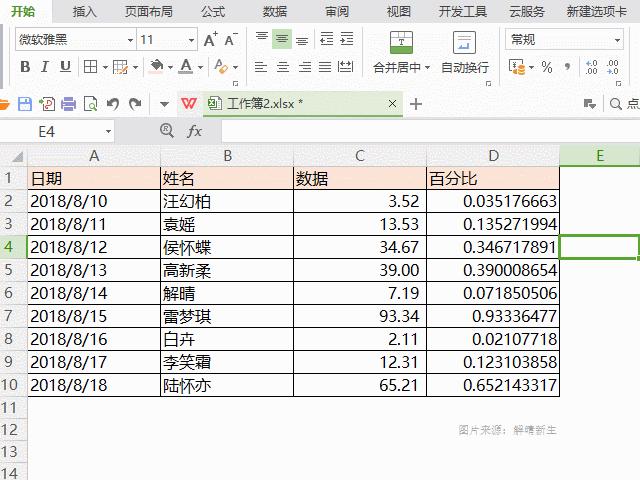640x480 pixels.
Task: Select column C header
Action: (x=360, y=156)
